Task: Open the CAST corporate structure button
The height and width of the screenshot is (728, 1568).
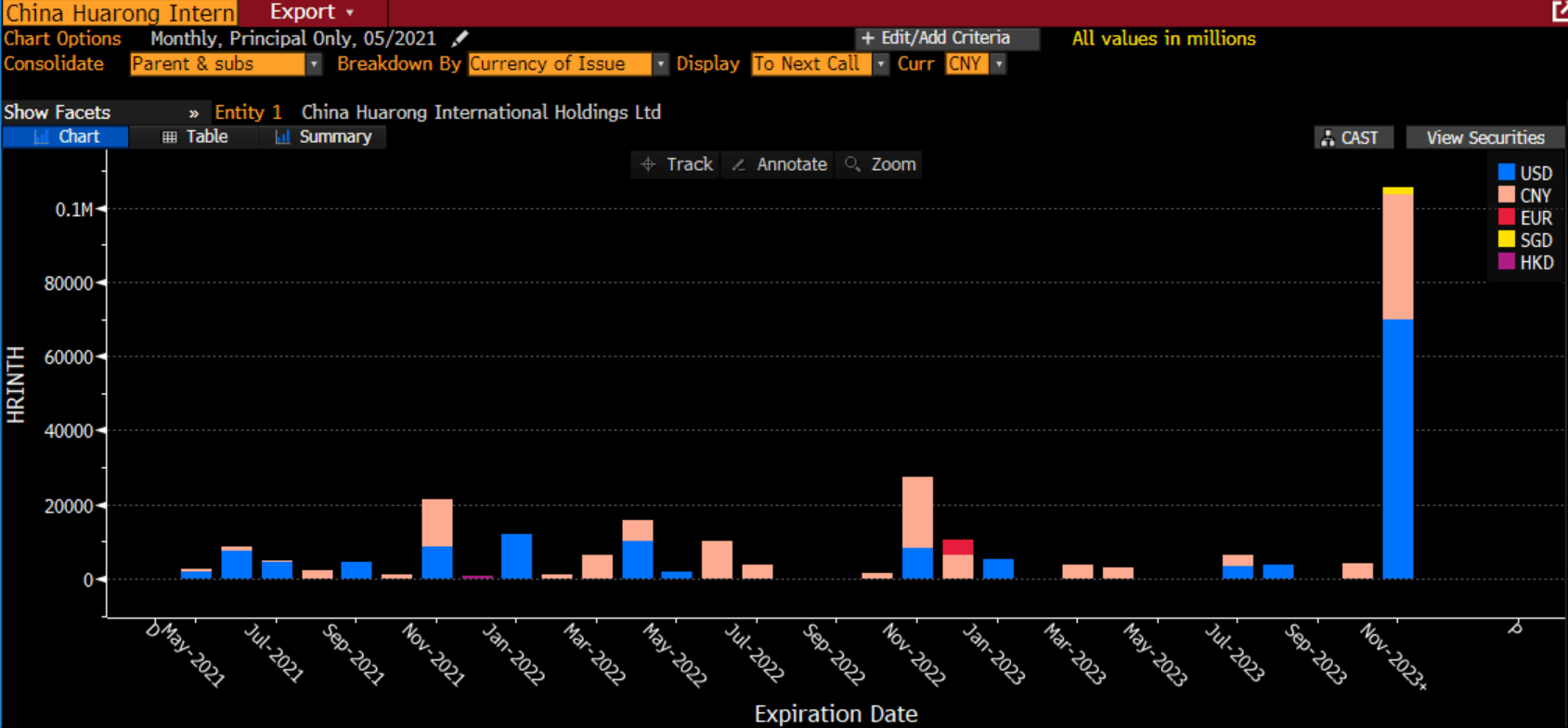Action: point(1353,137)
